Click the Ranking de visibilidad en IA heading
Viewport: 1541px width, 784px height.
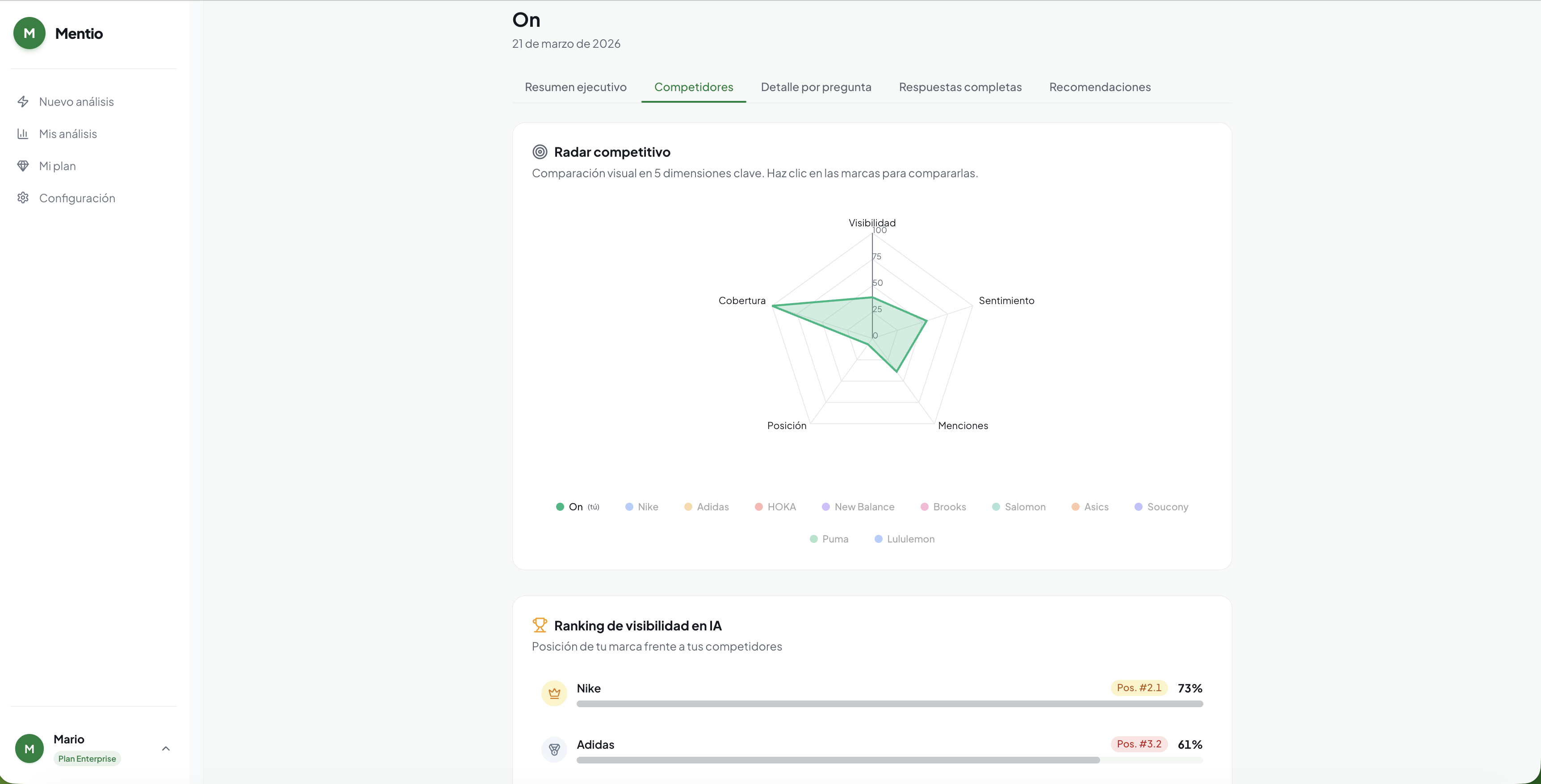638,626
